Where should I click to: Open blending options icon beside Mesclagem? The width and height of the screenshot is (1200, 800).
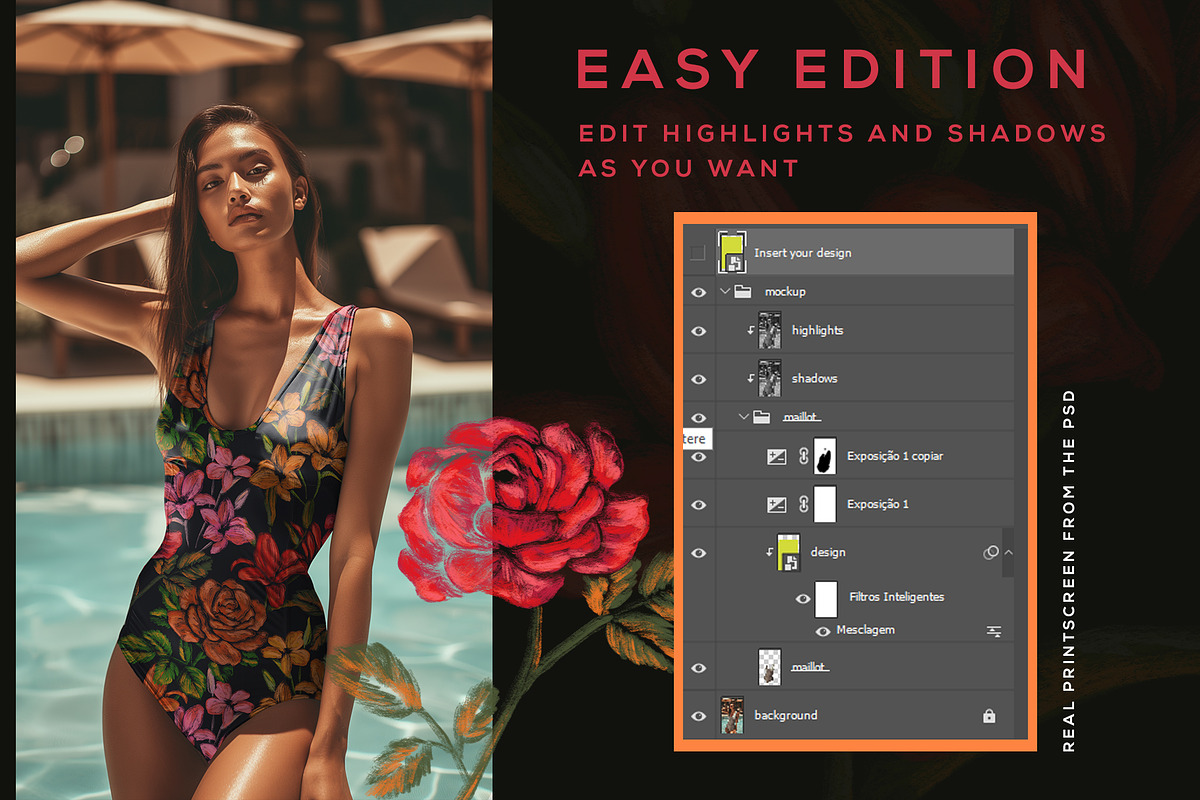click(x=993, y=631)
